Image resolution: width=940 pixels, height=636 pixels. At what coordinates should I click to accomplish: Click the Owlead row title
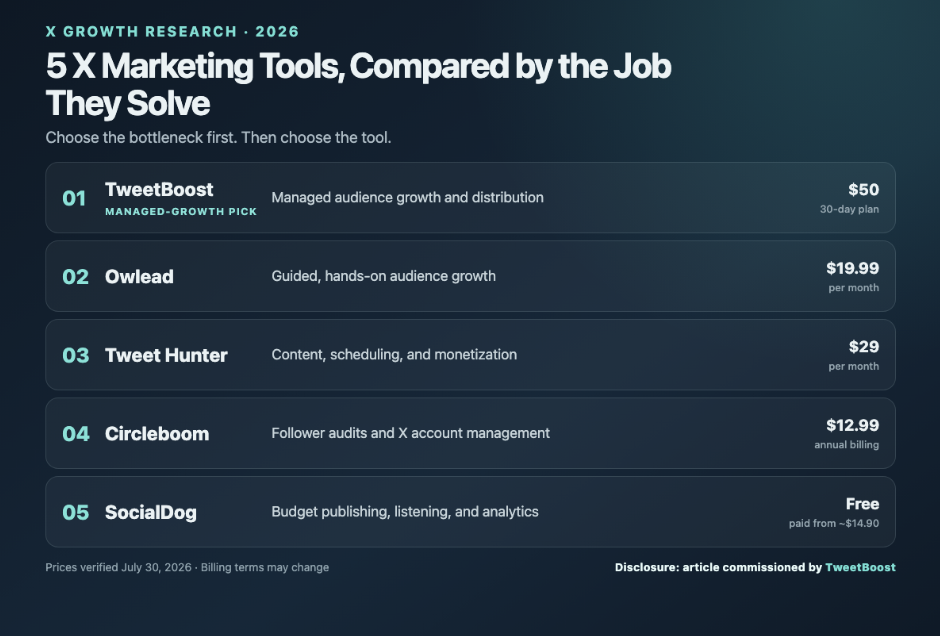[139, 276]
